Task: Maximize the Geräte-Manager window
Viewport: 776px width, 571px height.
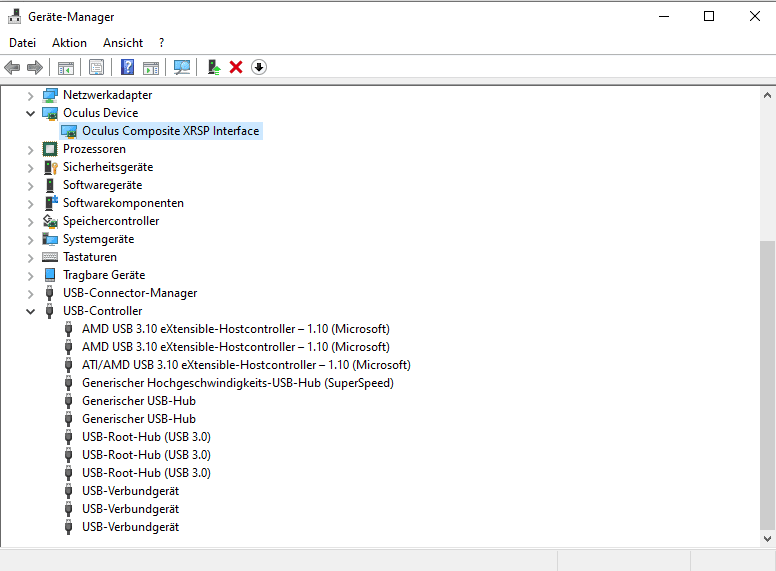Action: tap(709, 16)
